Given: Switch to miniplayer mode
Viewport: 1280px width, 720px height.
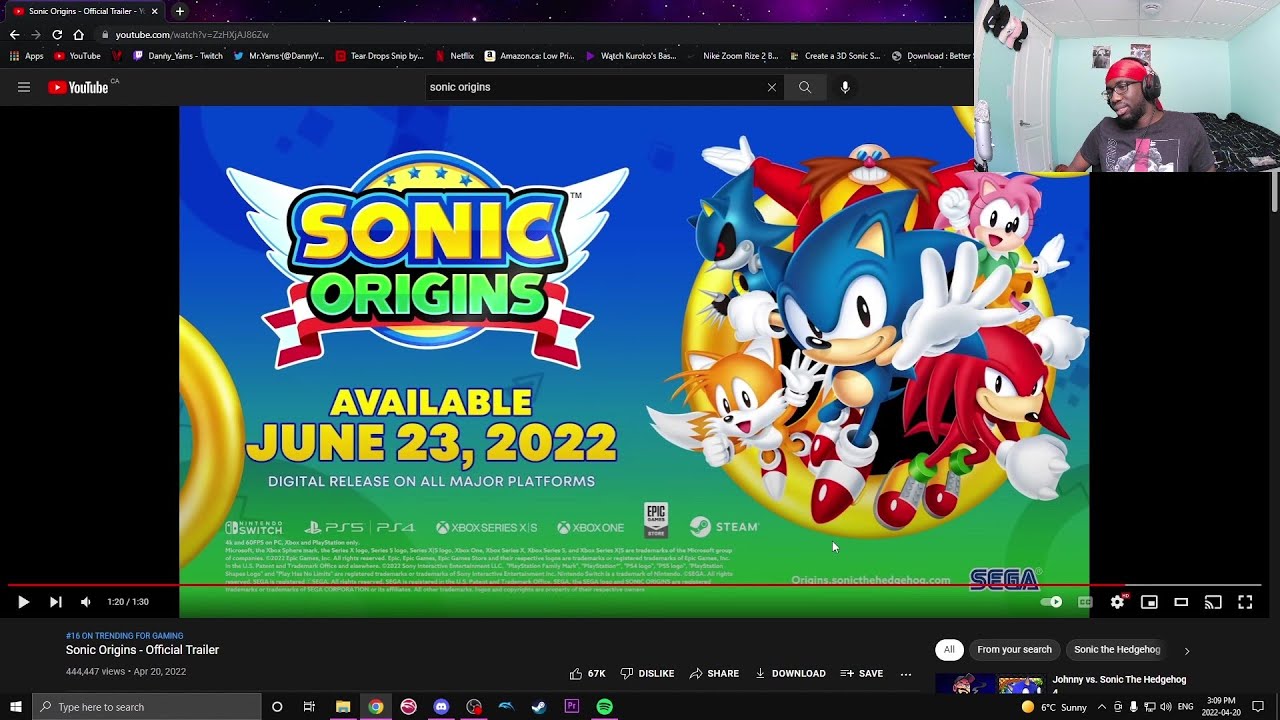Looking at the screenshot, I should pos(1149,602).
